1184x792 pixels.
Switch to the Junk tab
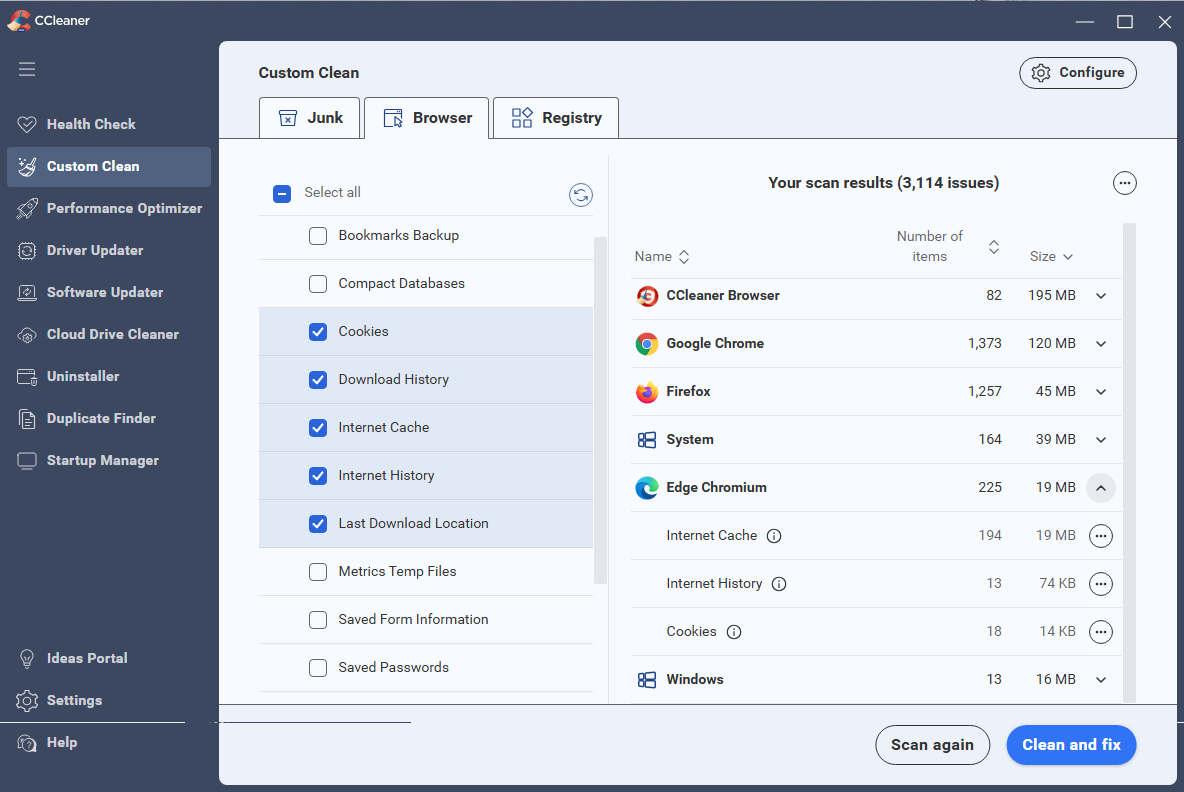(310, 118)
